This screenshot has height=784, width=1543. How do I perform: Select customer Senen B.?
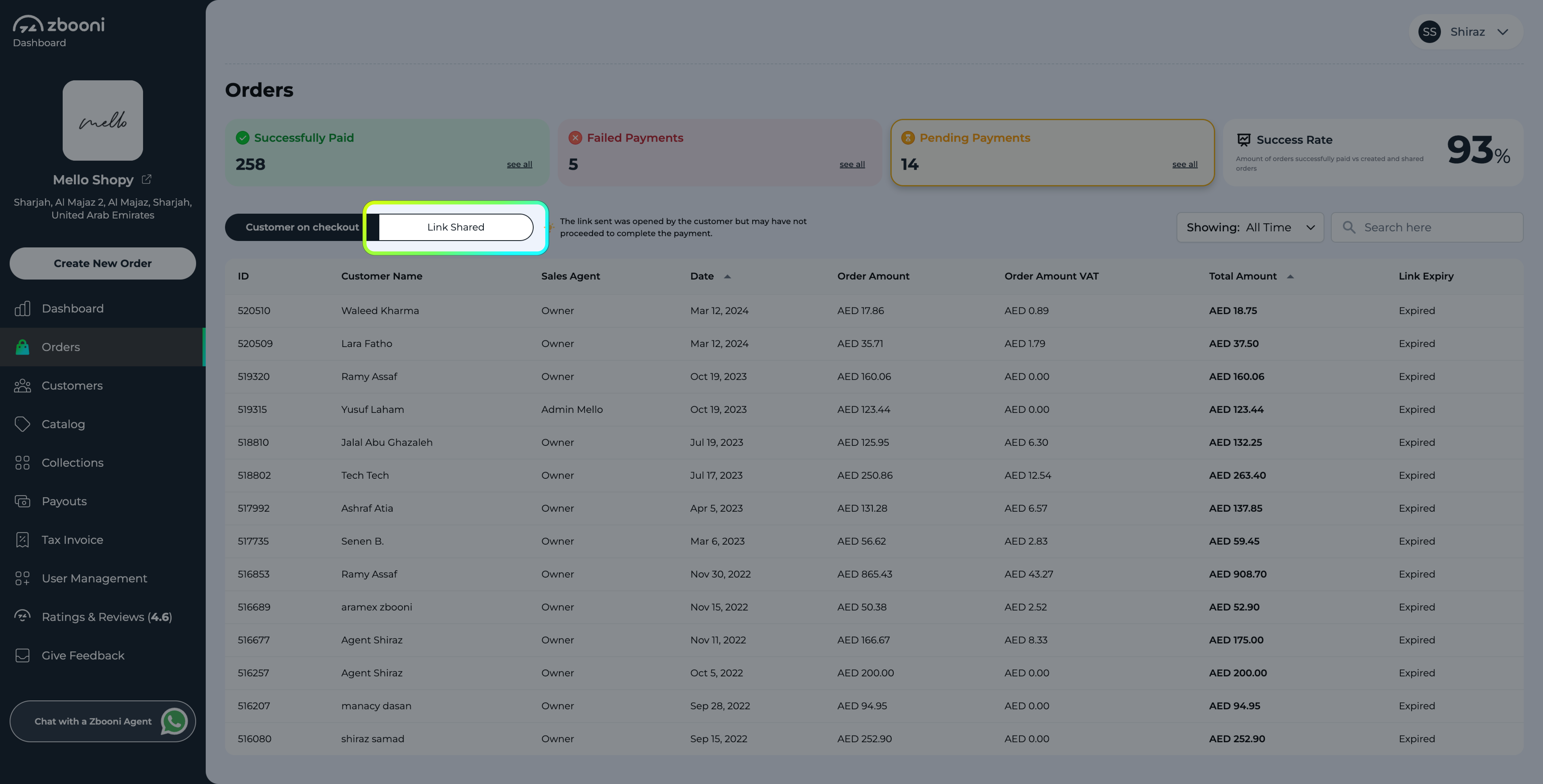tap(362, 541)
